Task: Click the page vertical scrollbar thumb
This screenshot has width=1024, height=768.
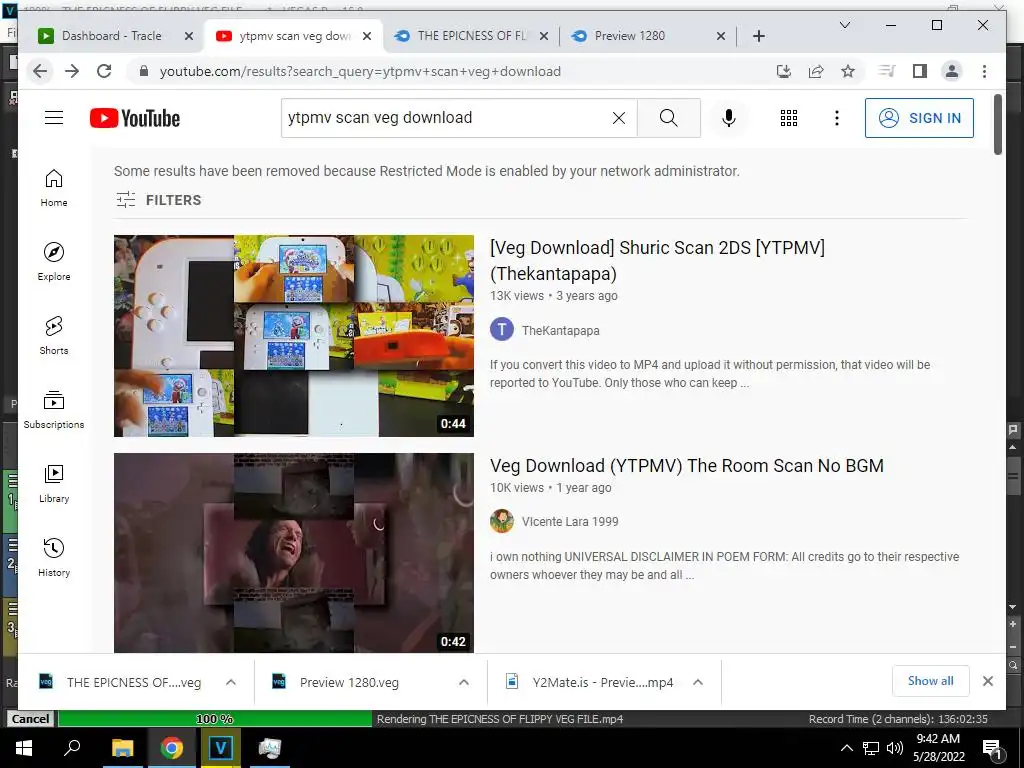Action: click(x=997, y=124)
